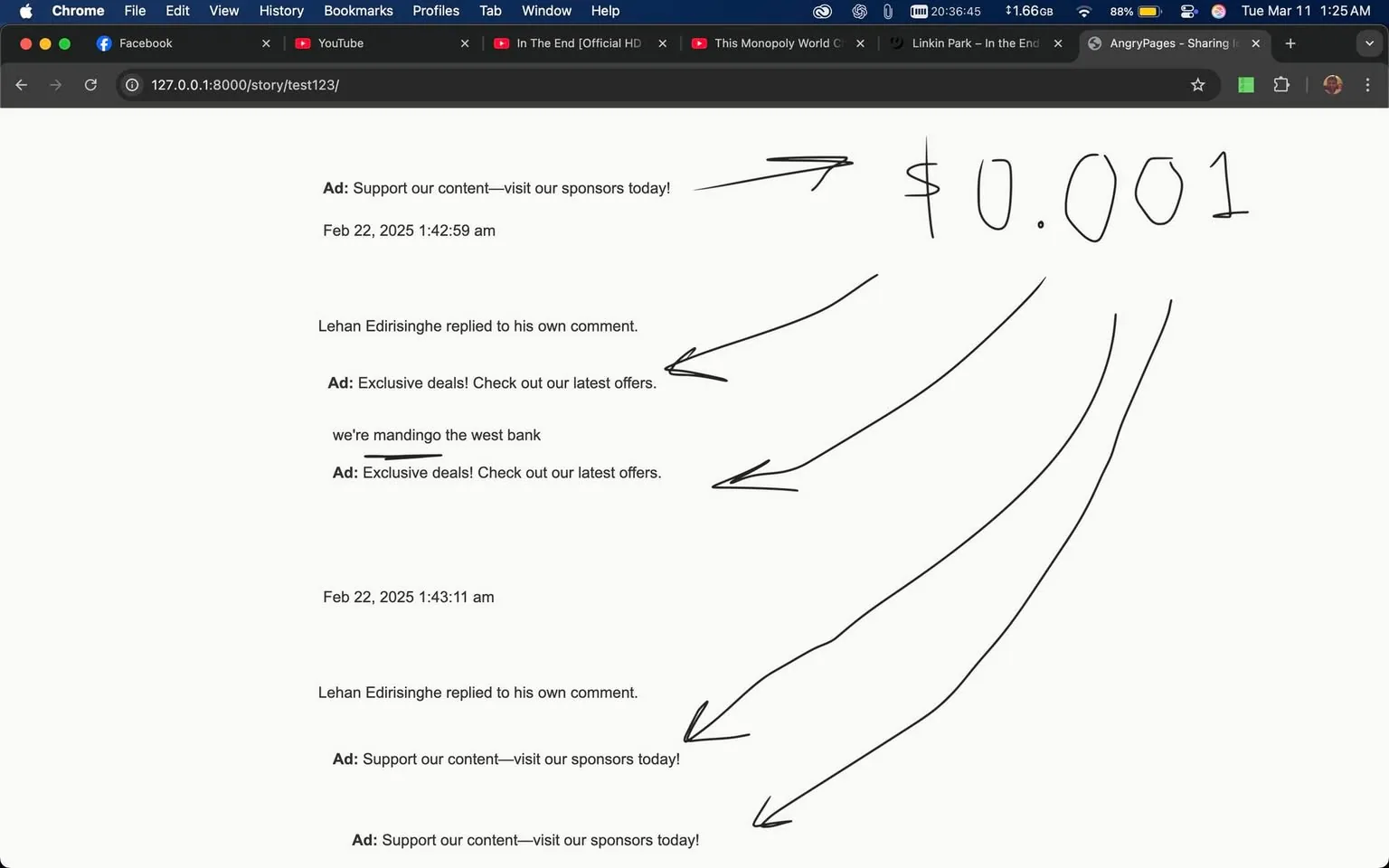Switch to the Linkin Park – In the End tab

972,43
